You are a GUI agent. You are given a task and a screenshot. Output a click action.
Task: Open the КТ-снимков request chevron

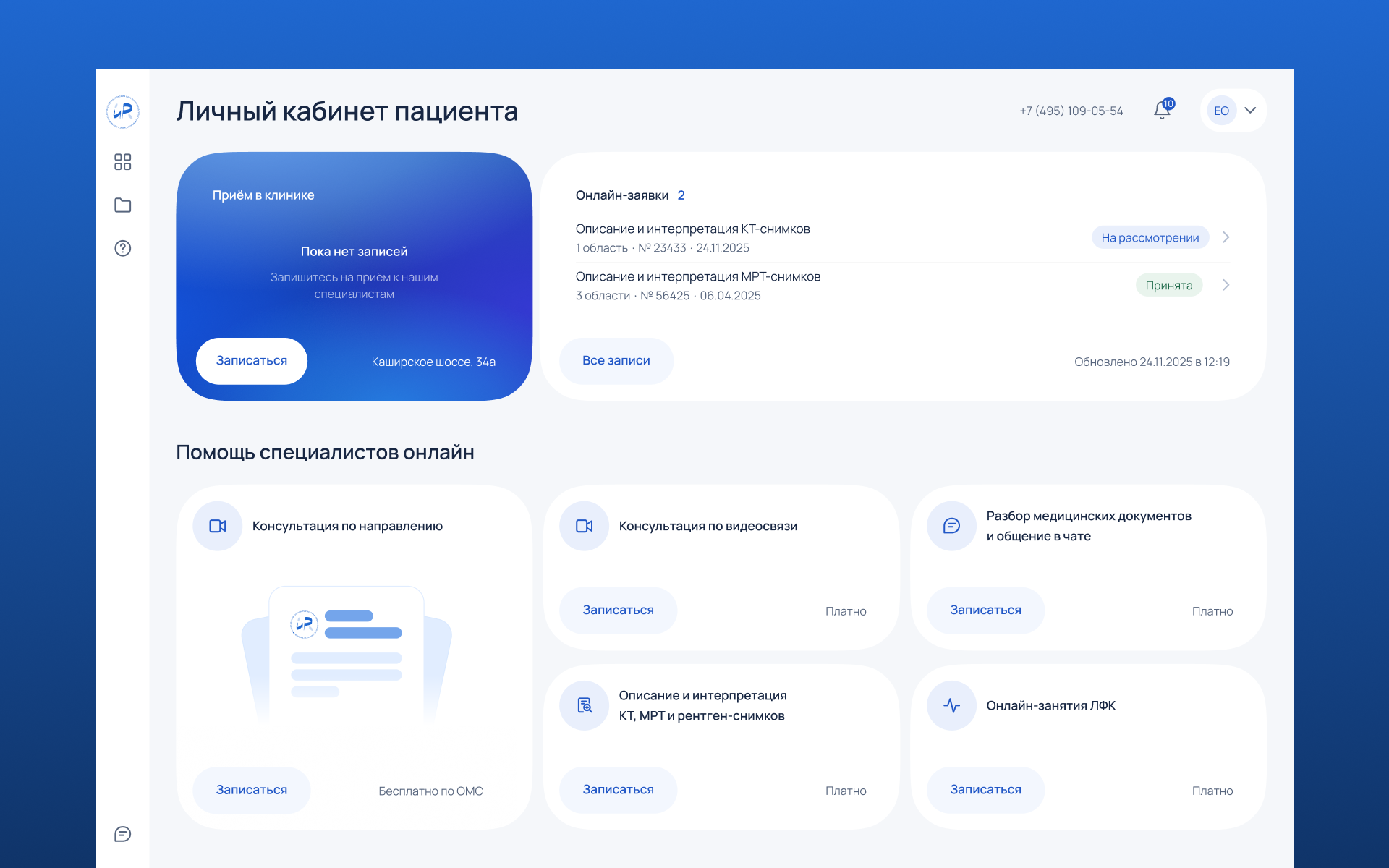pyautogui.click(x=1226, y=237)
